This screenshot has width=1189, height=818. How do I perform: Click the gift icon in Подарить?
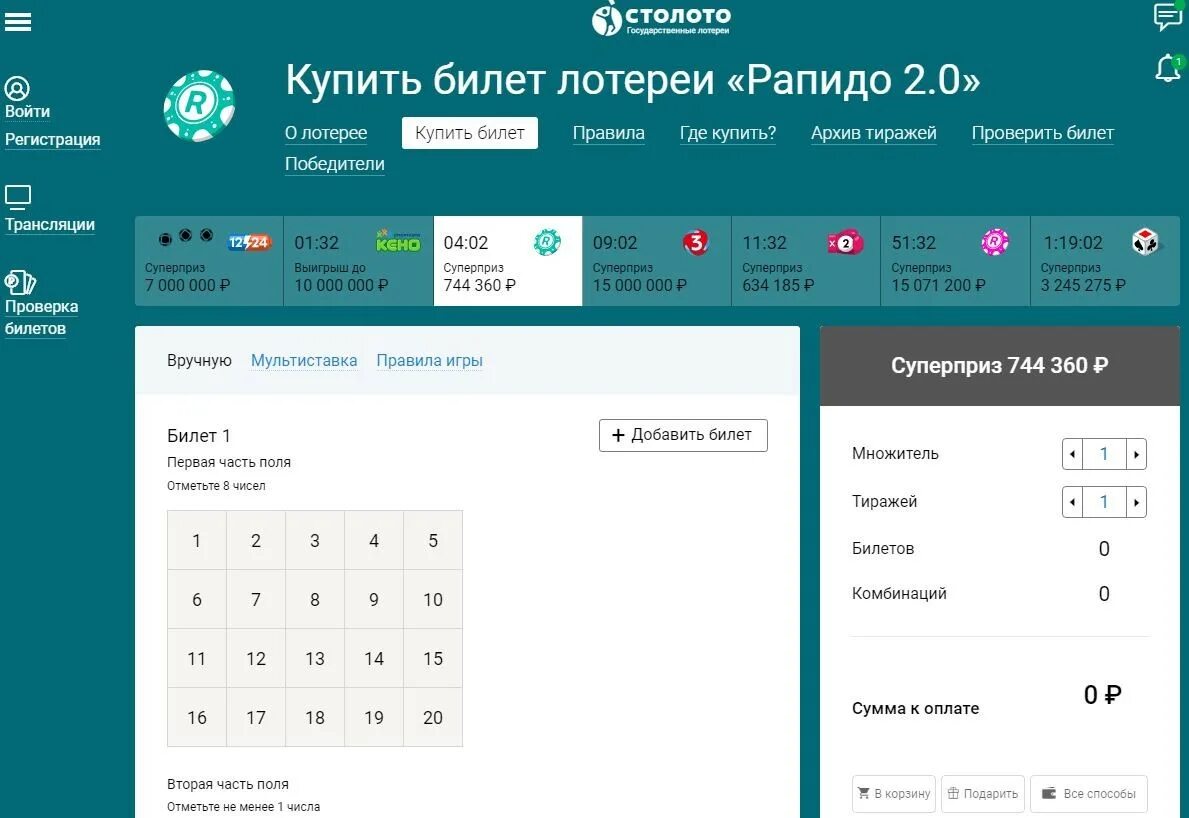click(x=953, y=793)
